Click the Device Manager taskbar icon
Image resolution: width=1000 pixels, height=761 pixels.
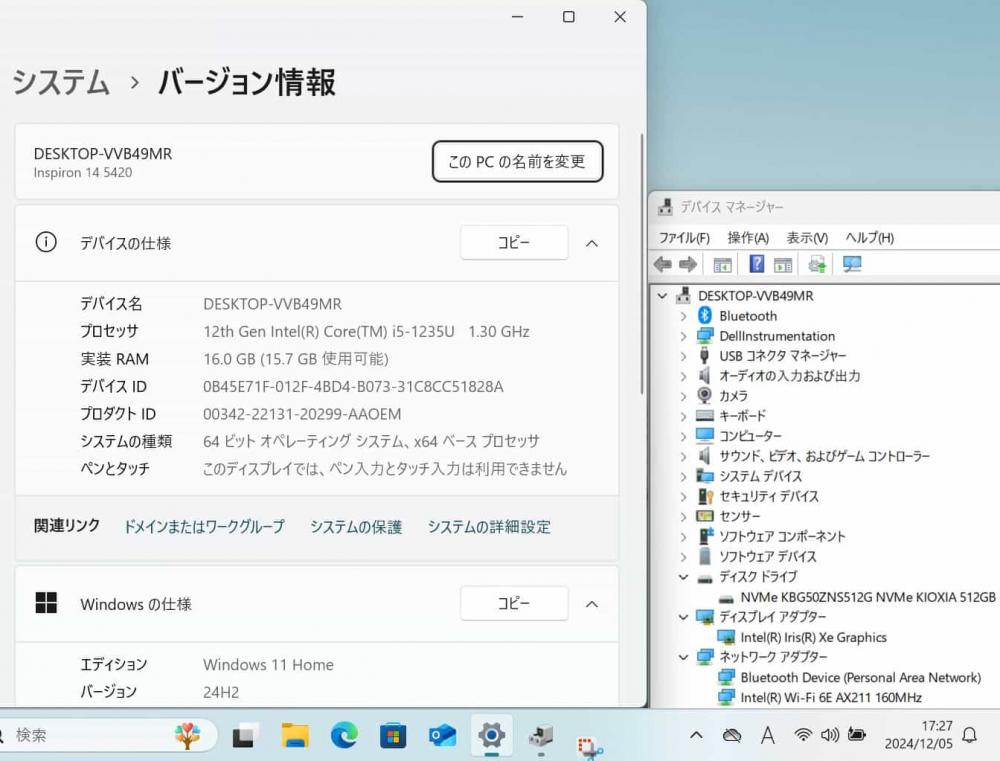541,736
